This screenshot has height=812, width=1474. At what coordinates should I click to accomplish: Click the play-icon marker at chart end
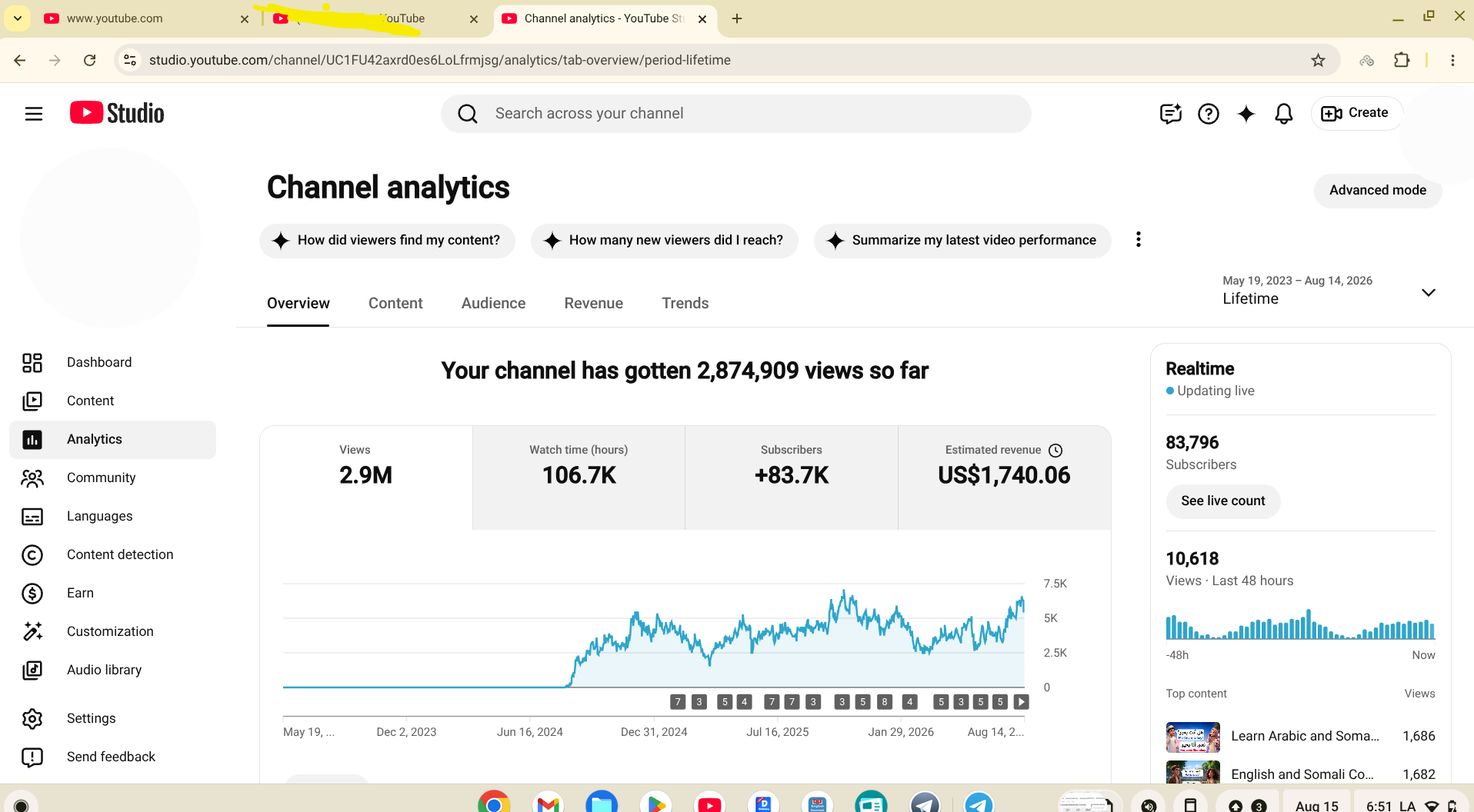1021,701
